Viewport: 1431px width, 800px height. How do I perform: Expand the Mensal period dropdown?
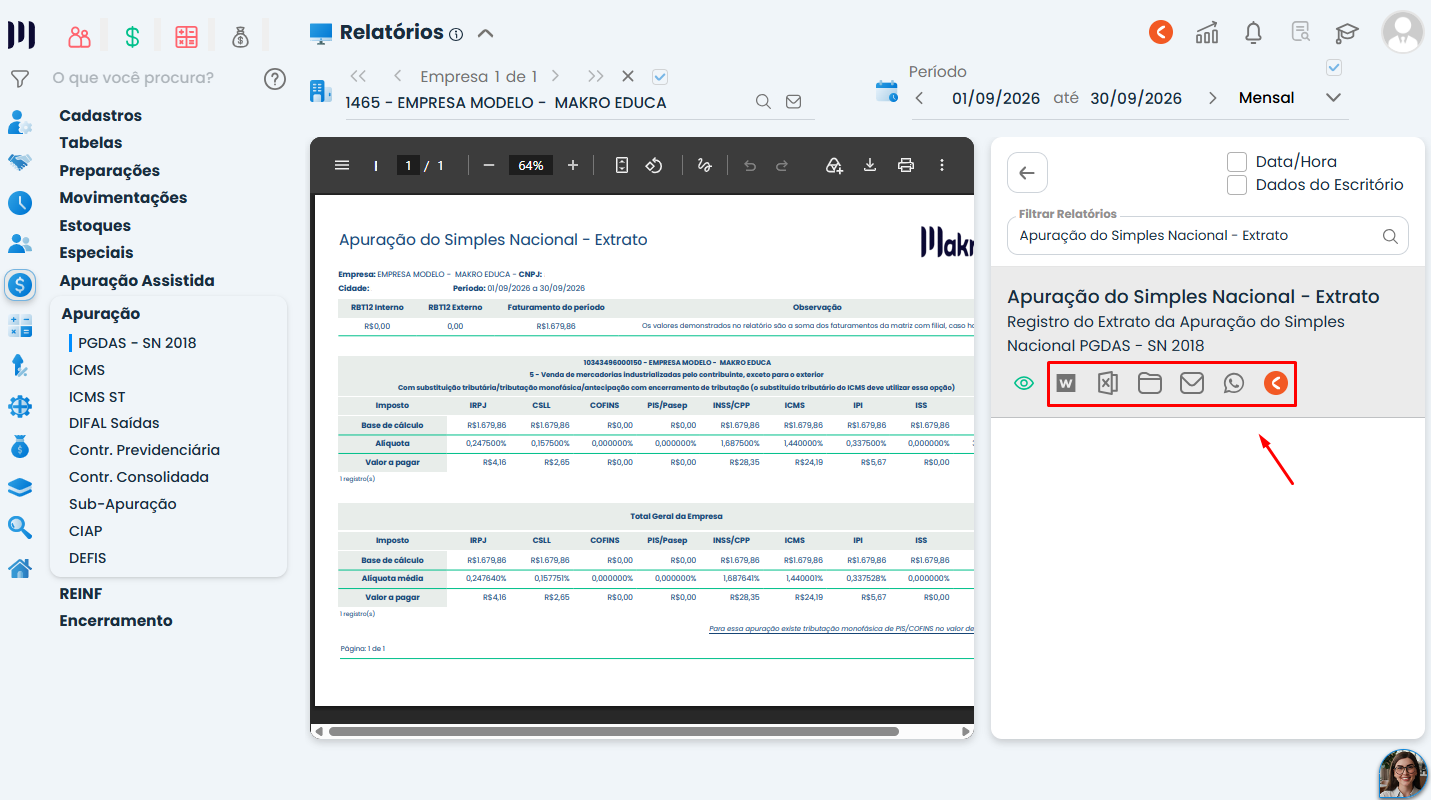(1332, 98)
